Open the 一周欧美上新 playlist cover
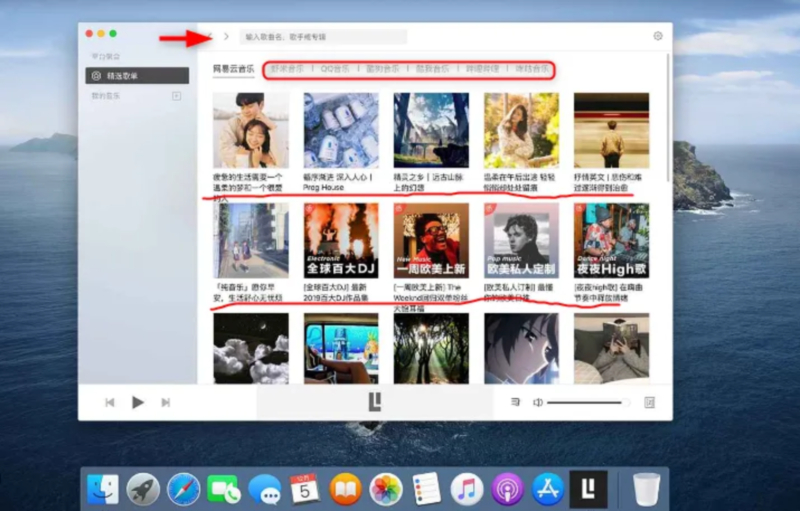The image size is (800, 511). [431, 241]
